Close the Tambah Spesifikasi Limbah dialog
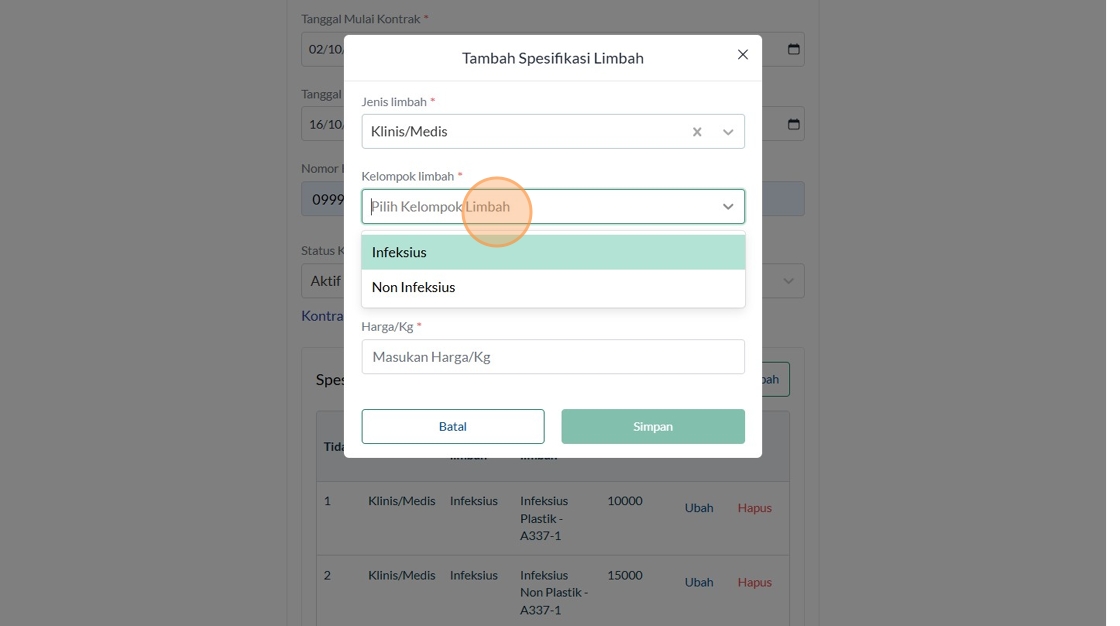 click(742, 55)
